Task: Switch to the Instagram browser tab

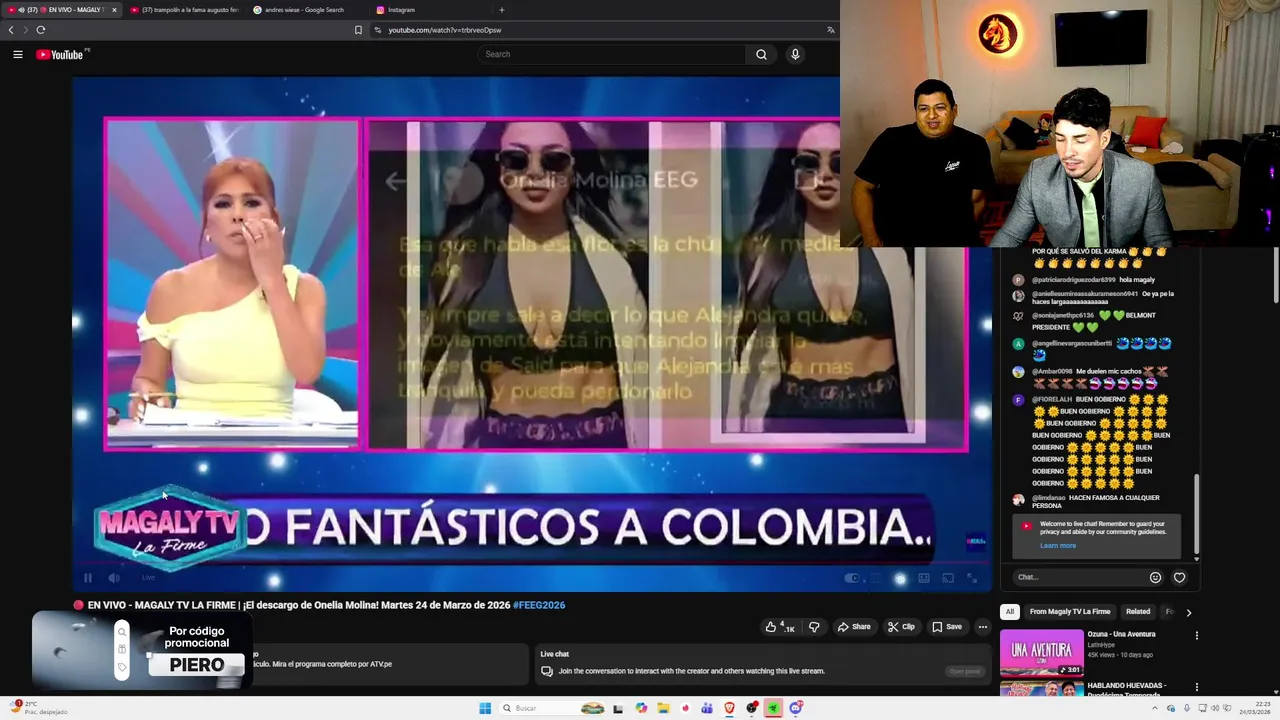Action: (401, 10)
